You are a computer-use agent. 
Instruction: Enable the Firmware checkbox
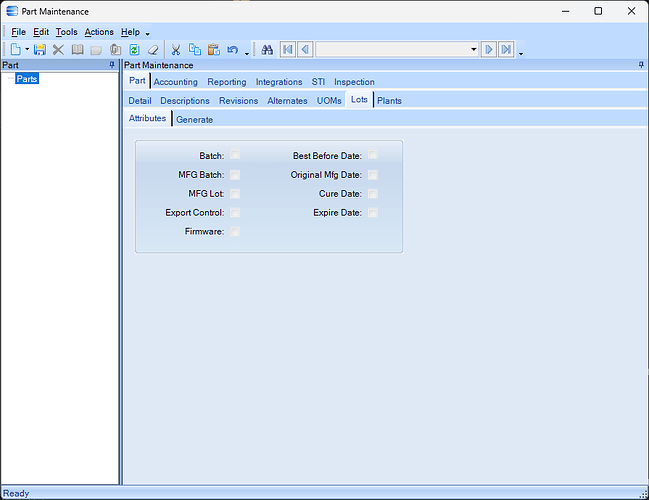click(x=235, y=231)
